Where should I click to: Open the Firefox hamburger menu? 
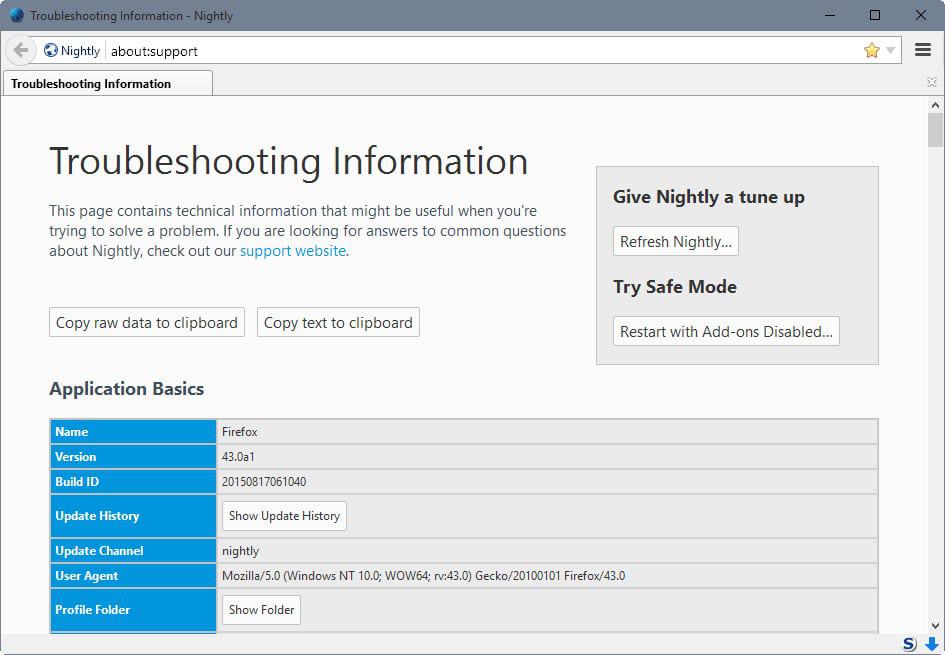922,49
